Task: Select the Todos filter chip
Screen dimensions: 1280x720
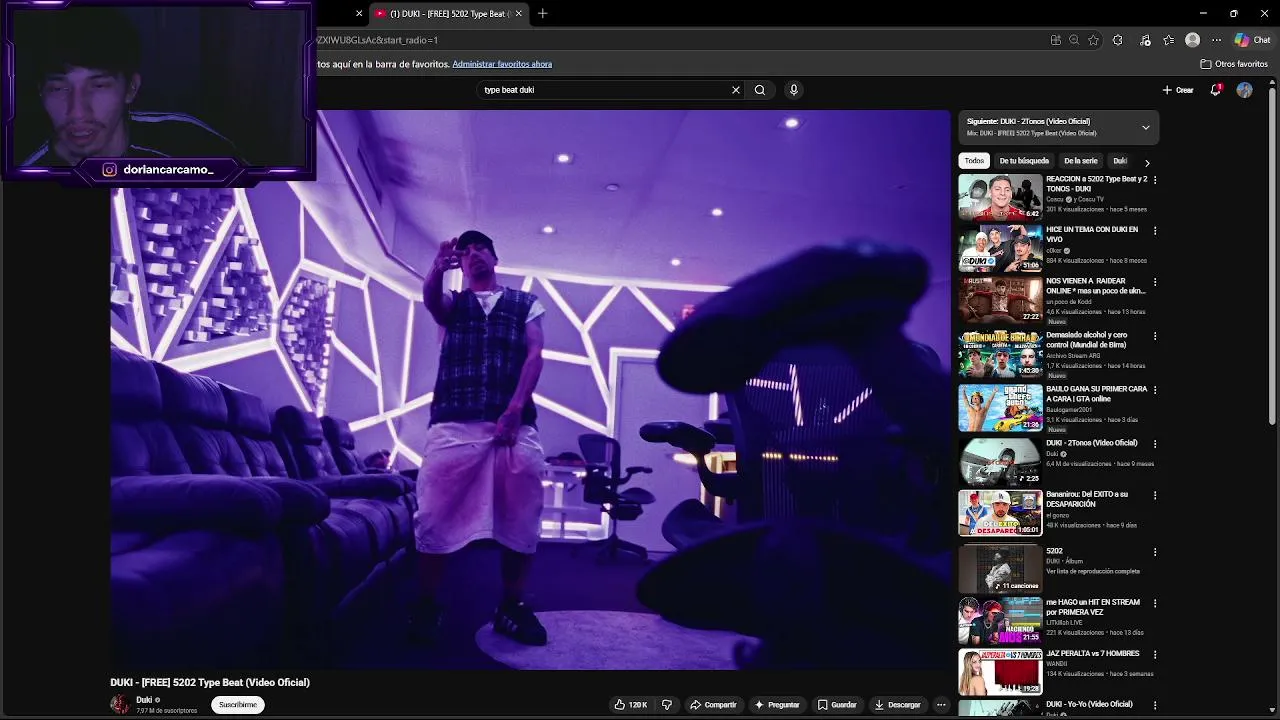Action: 974,161
